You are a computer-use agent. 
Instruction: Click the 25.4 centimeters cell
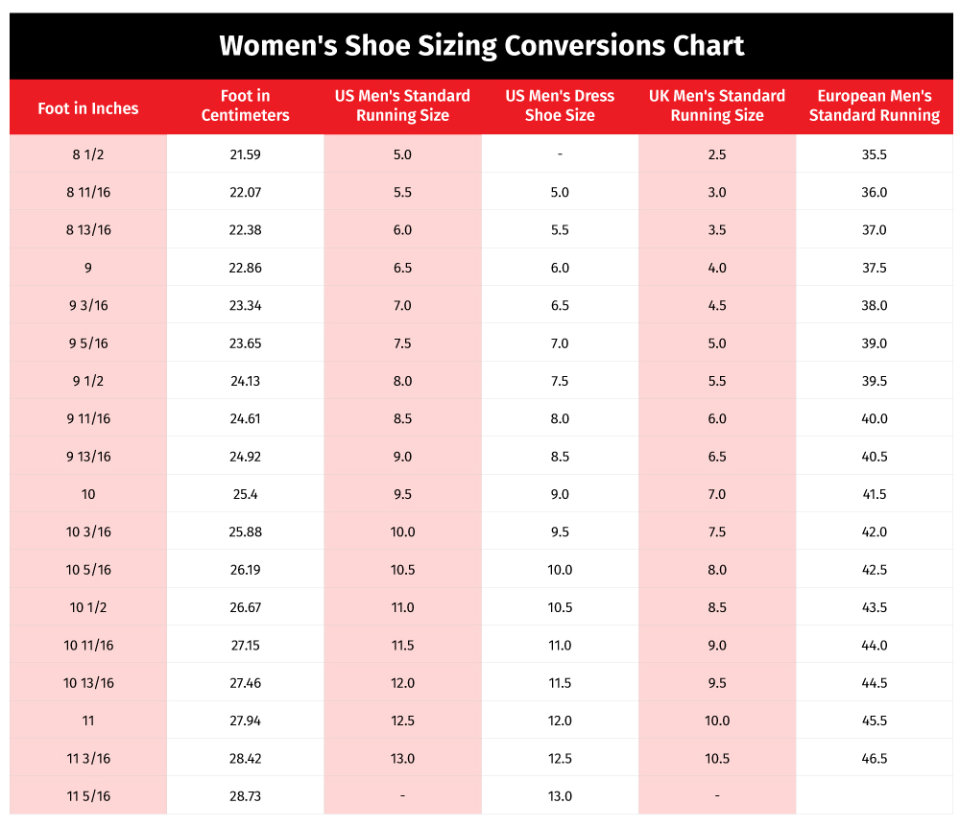point(245,494)
